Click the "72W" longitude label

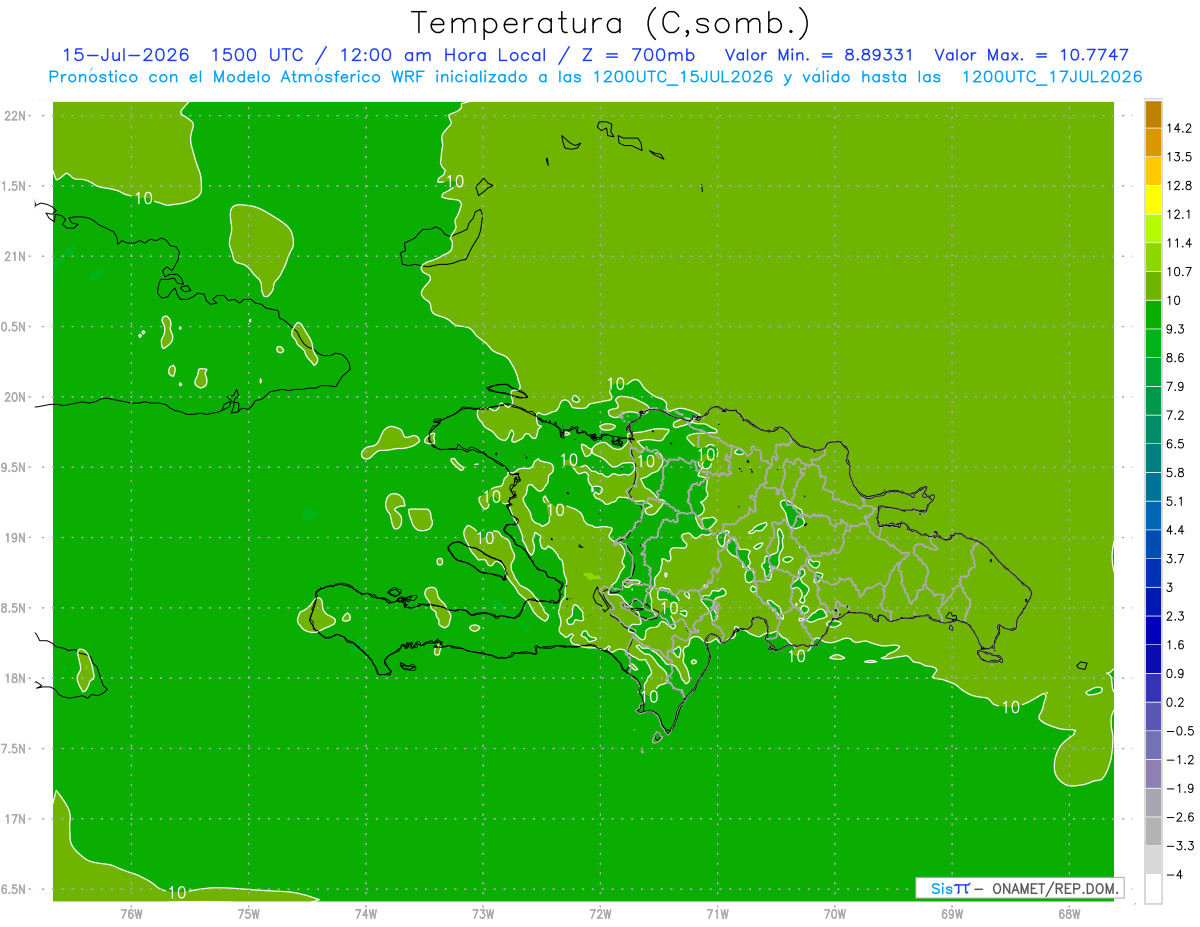(600, 914)
